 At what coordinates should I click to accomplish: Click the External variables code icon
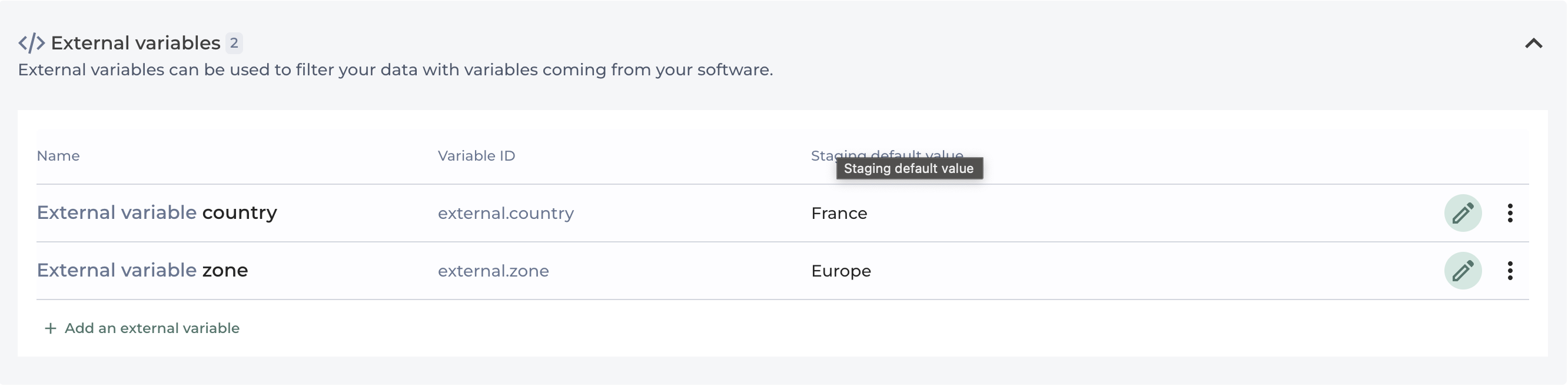click(31, 43)
